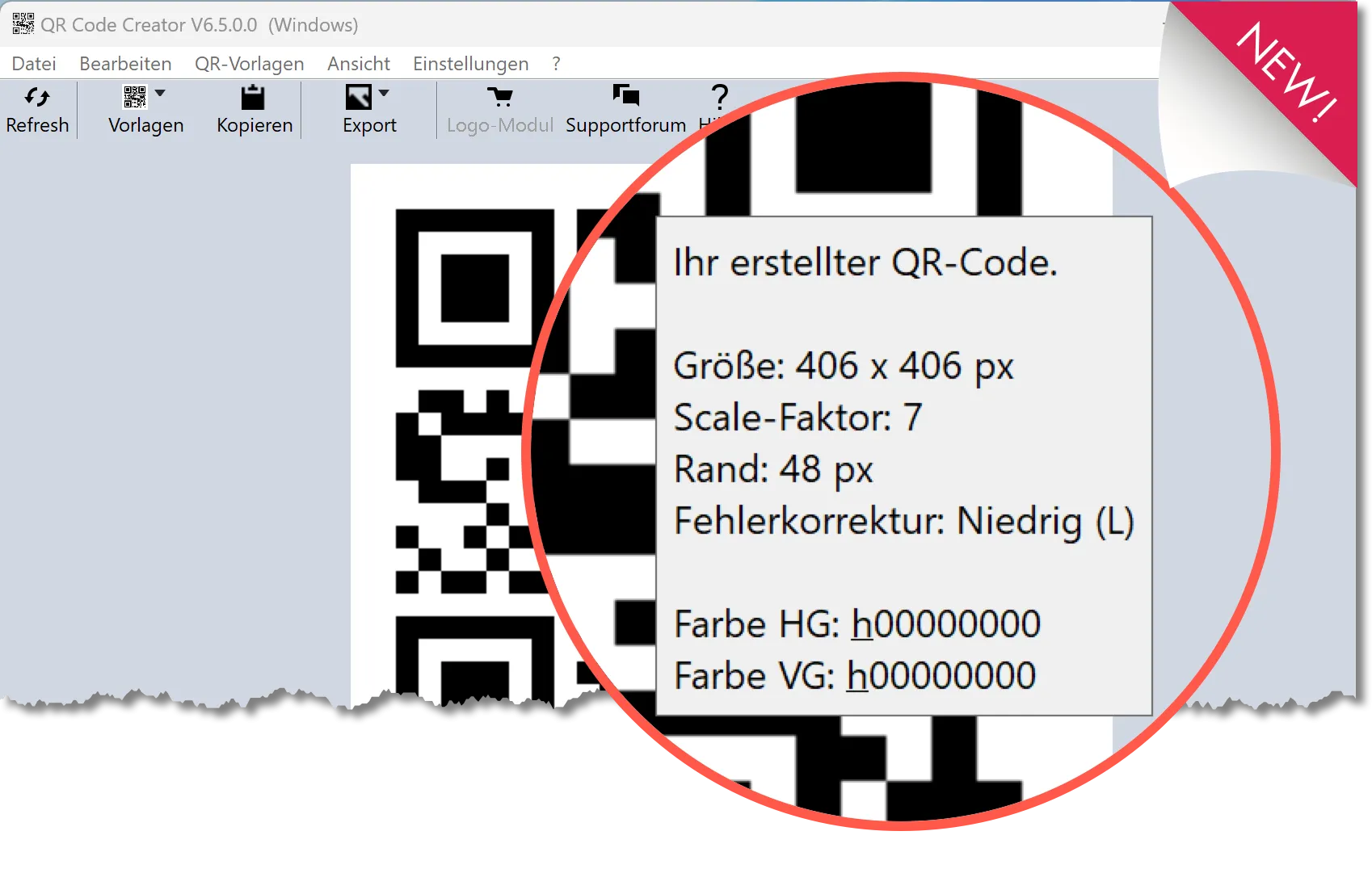The image size is (1372, 890).
Task: Click the large question mark toolbar icon
Action: click(x=719, y=98)
